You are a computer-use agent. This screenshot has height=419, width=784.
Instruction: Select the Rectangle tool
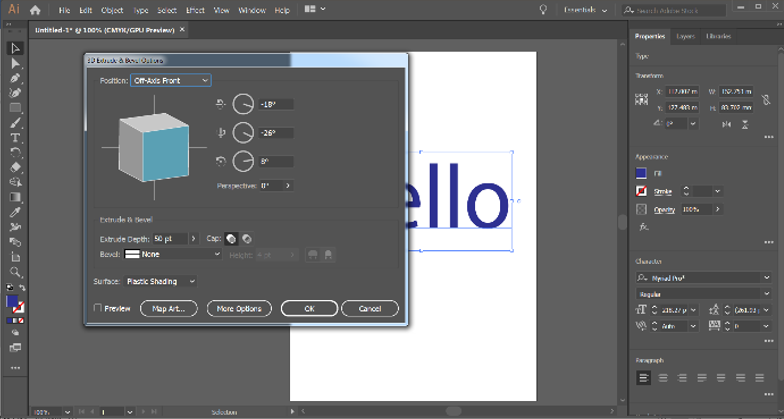point(15,108)
